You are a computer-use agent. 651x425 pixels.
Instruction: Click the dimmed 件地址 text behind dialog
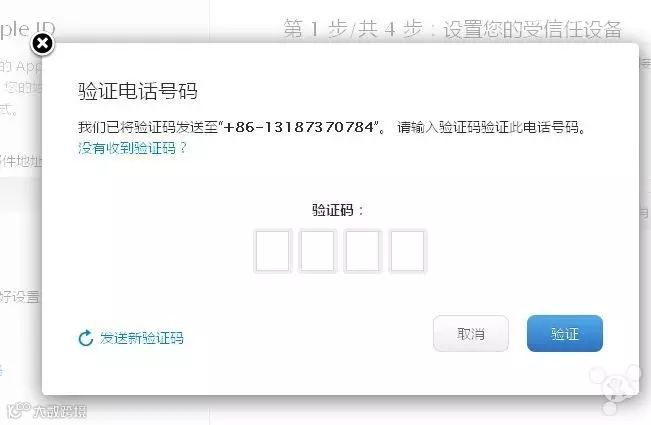21,161
